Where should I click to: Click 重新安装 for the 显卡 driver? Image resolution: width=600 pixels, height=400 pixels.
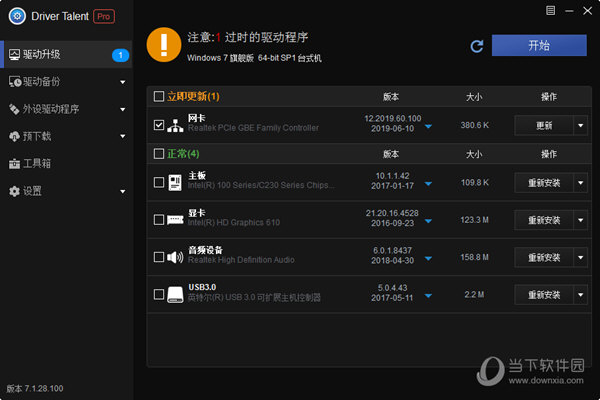(x=544, y=220)
